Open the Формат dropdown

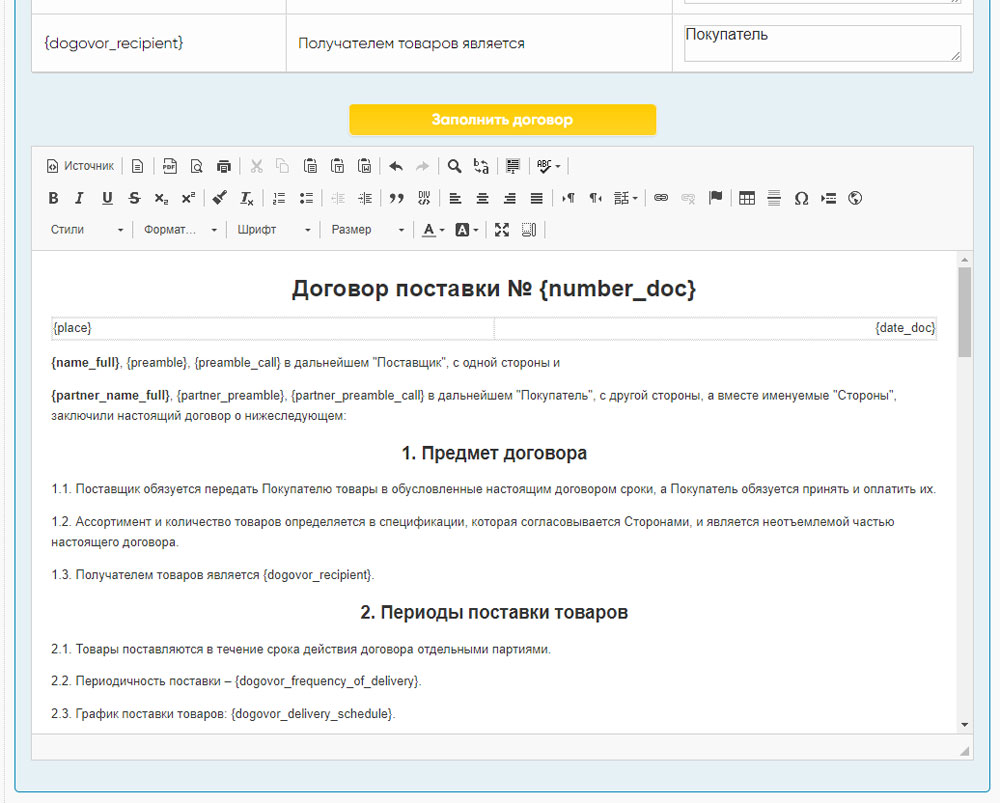(180, 230)
